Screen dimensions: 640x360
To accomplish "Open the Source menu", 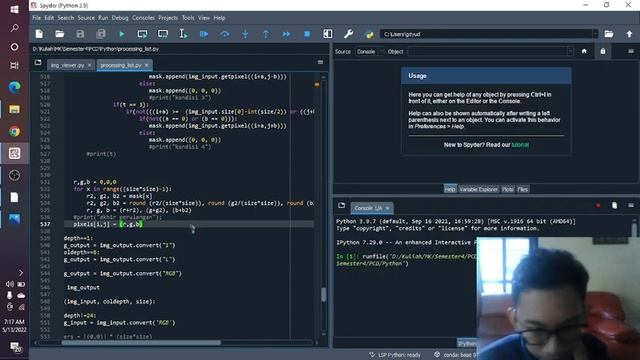I will pyautogui.click(x=86, y=18).
